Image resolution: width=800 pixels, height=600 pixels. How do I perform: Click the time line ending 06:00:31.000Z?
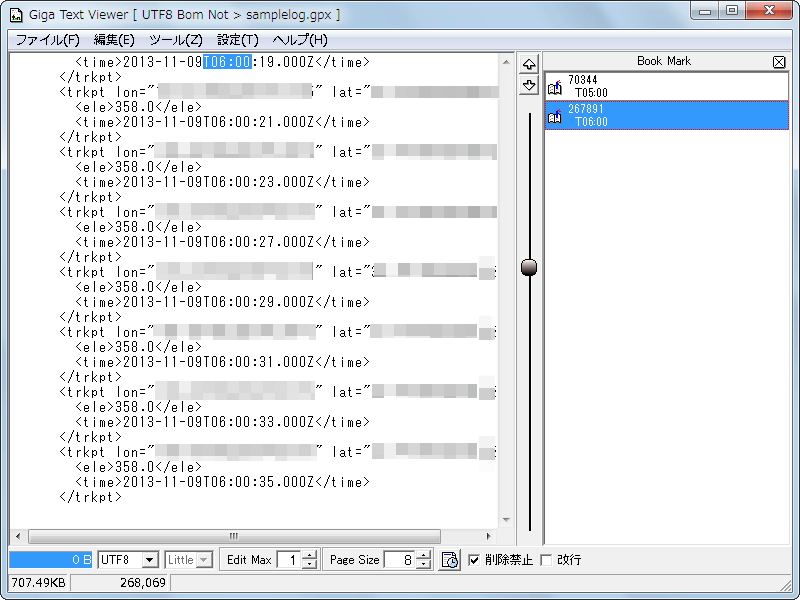click(x=222, y=362)
